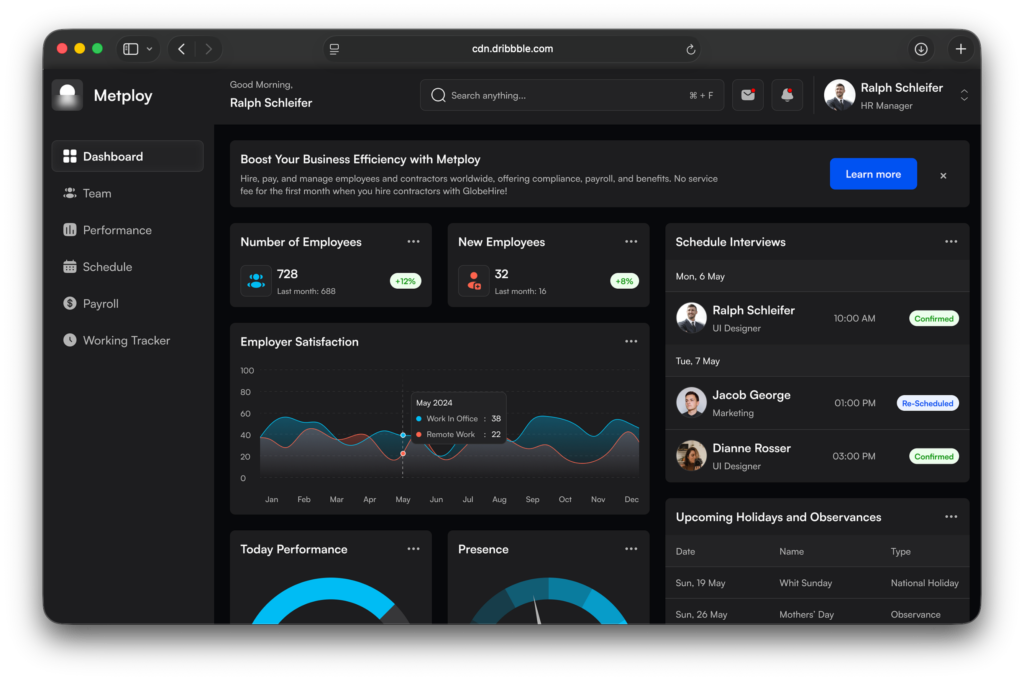The height and width of the screenshot is (681, 1024).
Task: Open Schedule Interviews more options menu
Action: (951, 242)
